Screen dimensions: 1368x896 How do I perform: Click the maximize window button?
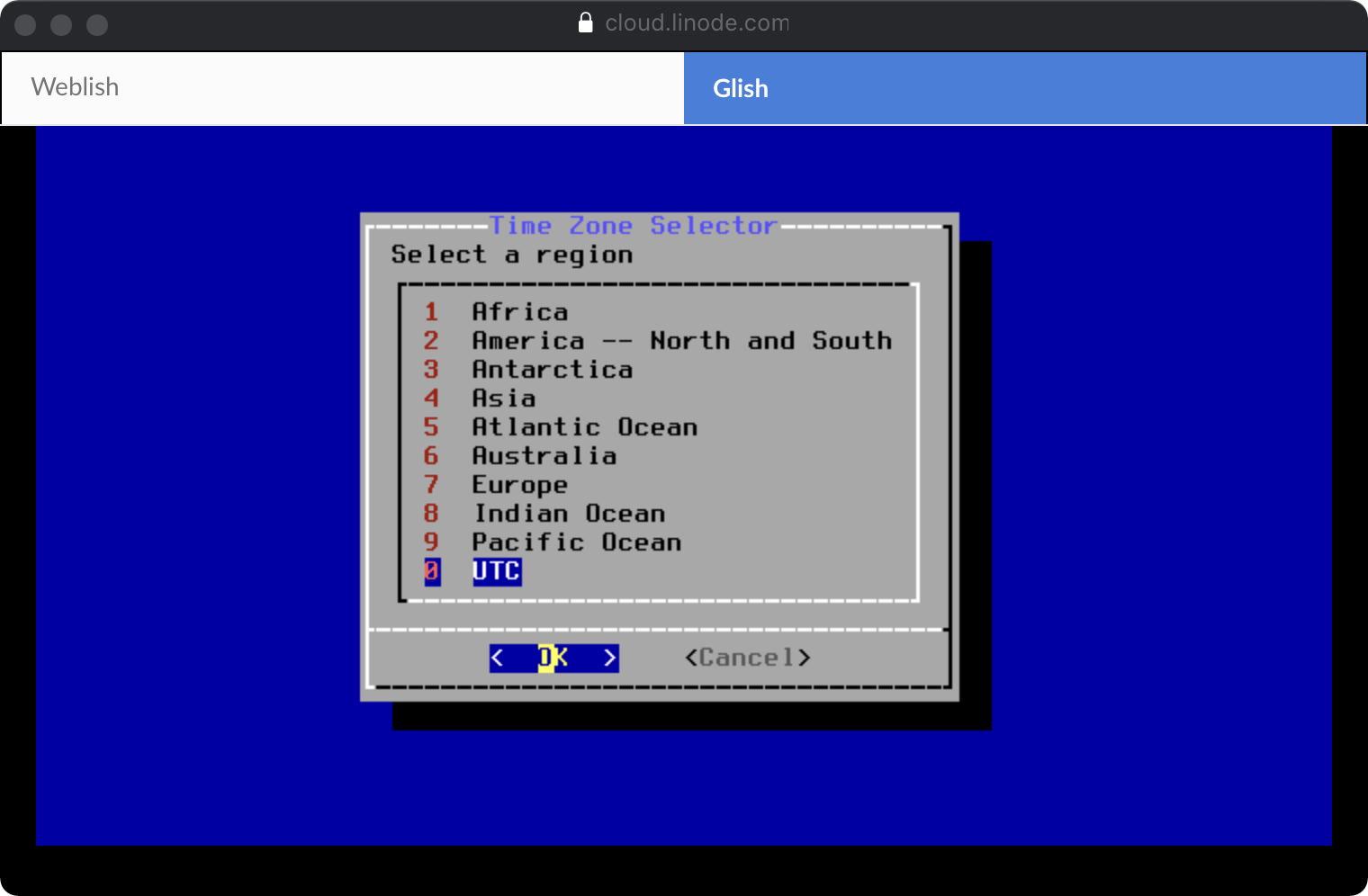(97, 25)
